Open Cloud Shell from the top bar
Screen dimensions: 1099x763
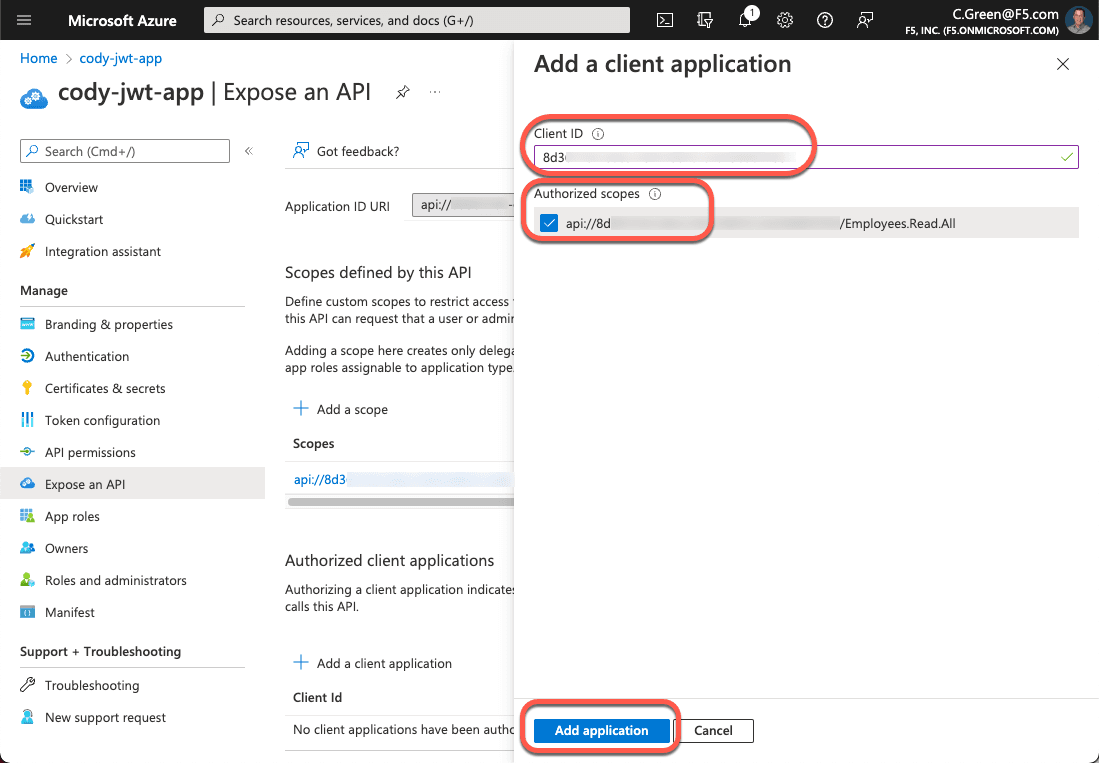click(665, 19)
